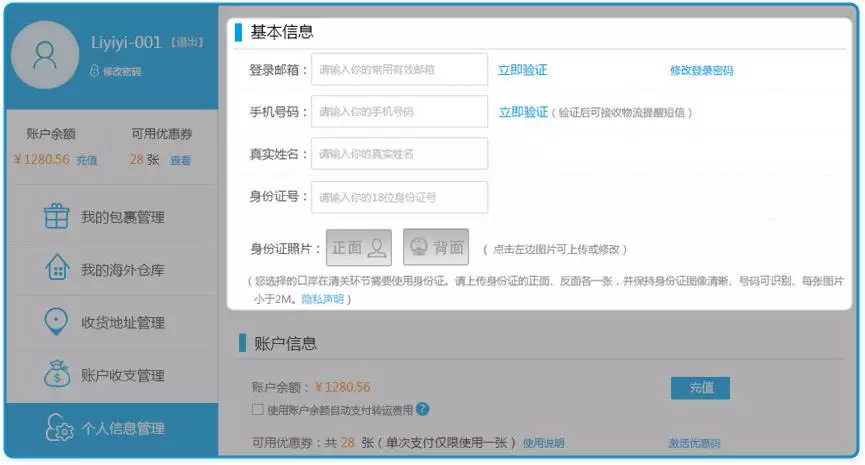Click the gift box icon for 我的包裹管理
The width and height of the screenshot is (865, 465).
click(x=56, y=216)
